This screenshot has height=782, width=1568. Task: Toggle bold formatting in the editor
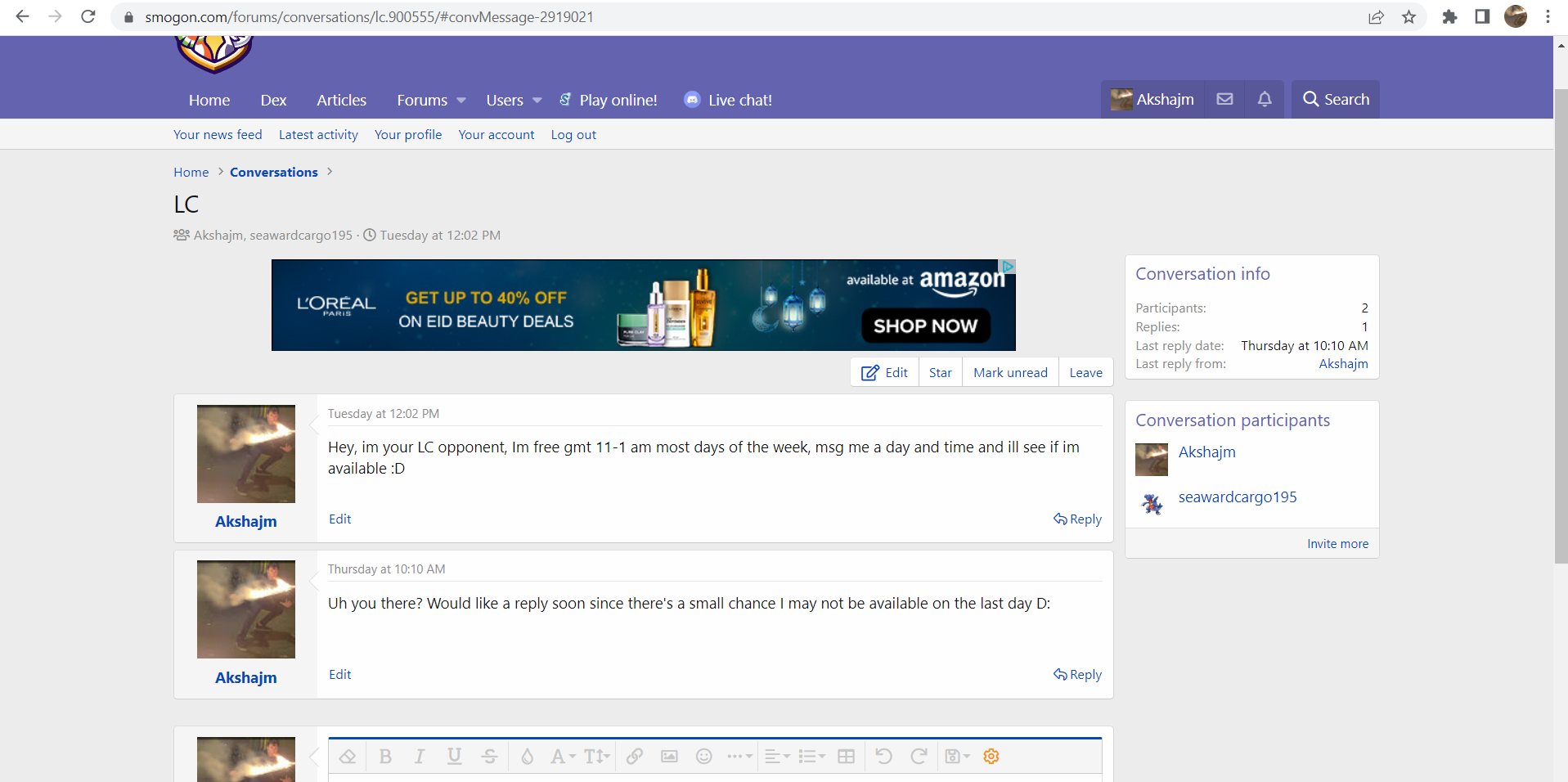coord(385,757)
